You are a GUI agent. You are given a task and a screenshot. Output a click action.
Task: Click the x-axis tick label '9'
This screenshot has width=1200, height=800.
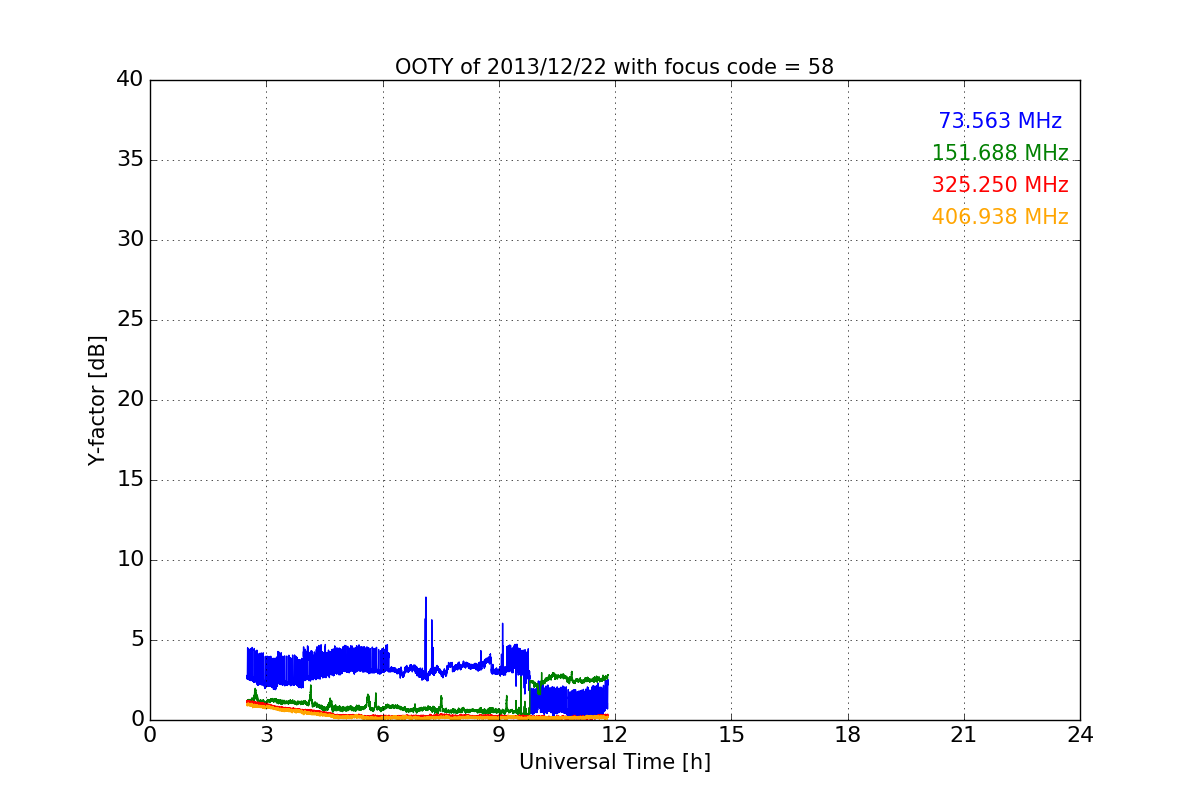point(499,734)
